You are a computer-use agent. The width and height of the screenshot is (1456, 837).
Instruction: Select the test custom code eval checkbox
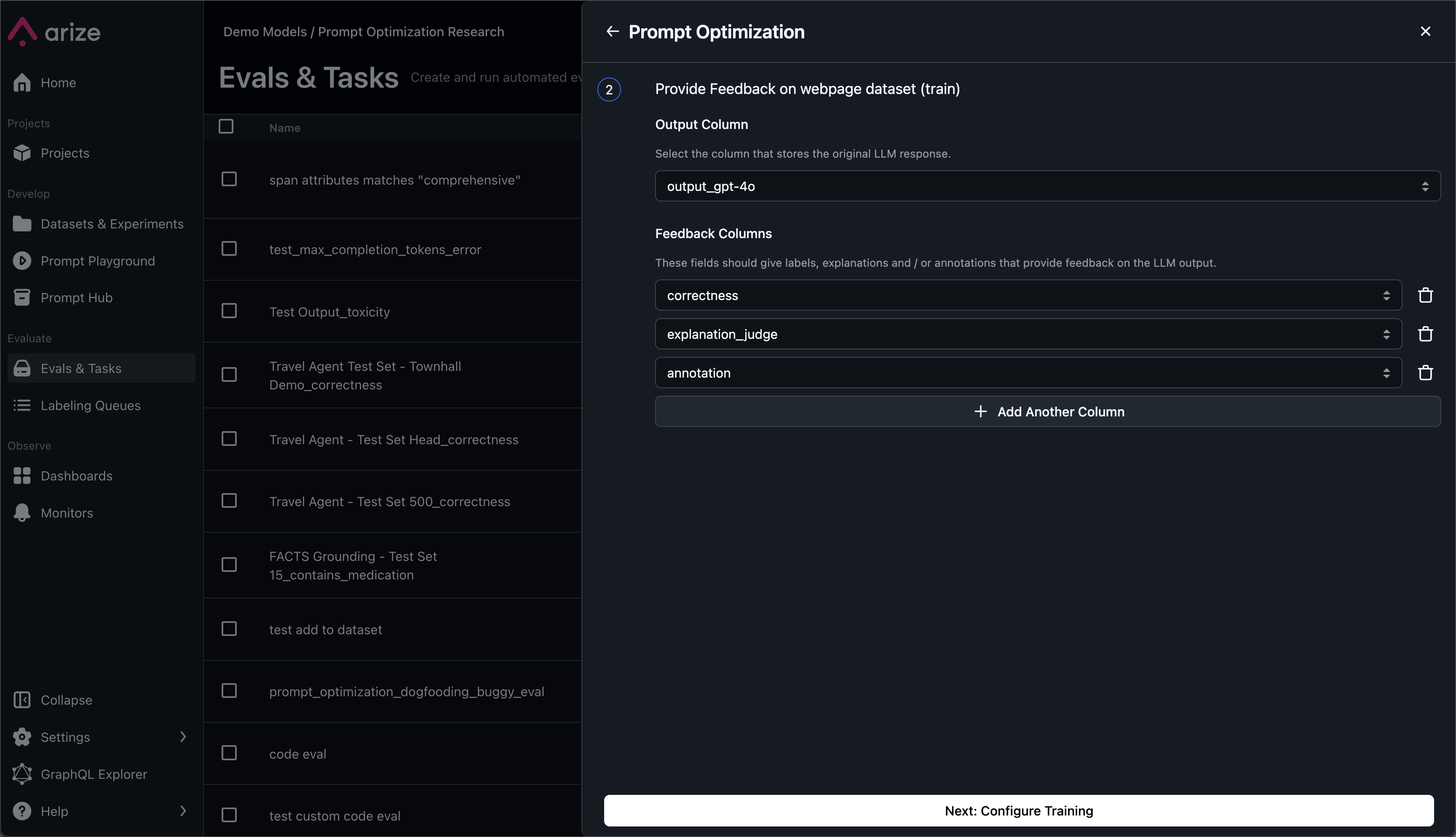tap(229, 815)
